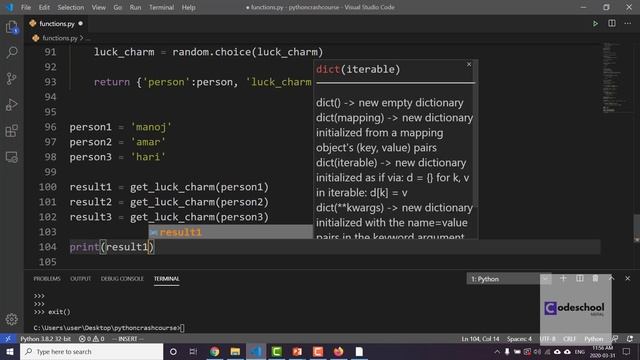This screenshot has height=360, width=640.
Task: Open the Terminal menu
Action: tap(161, 7)
